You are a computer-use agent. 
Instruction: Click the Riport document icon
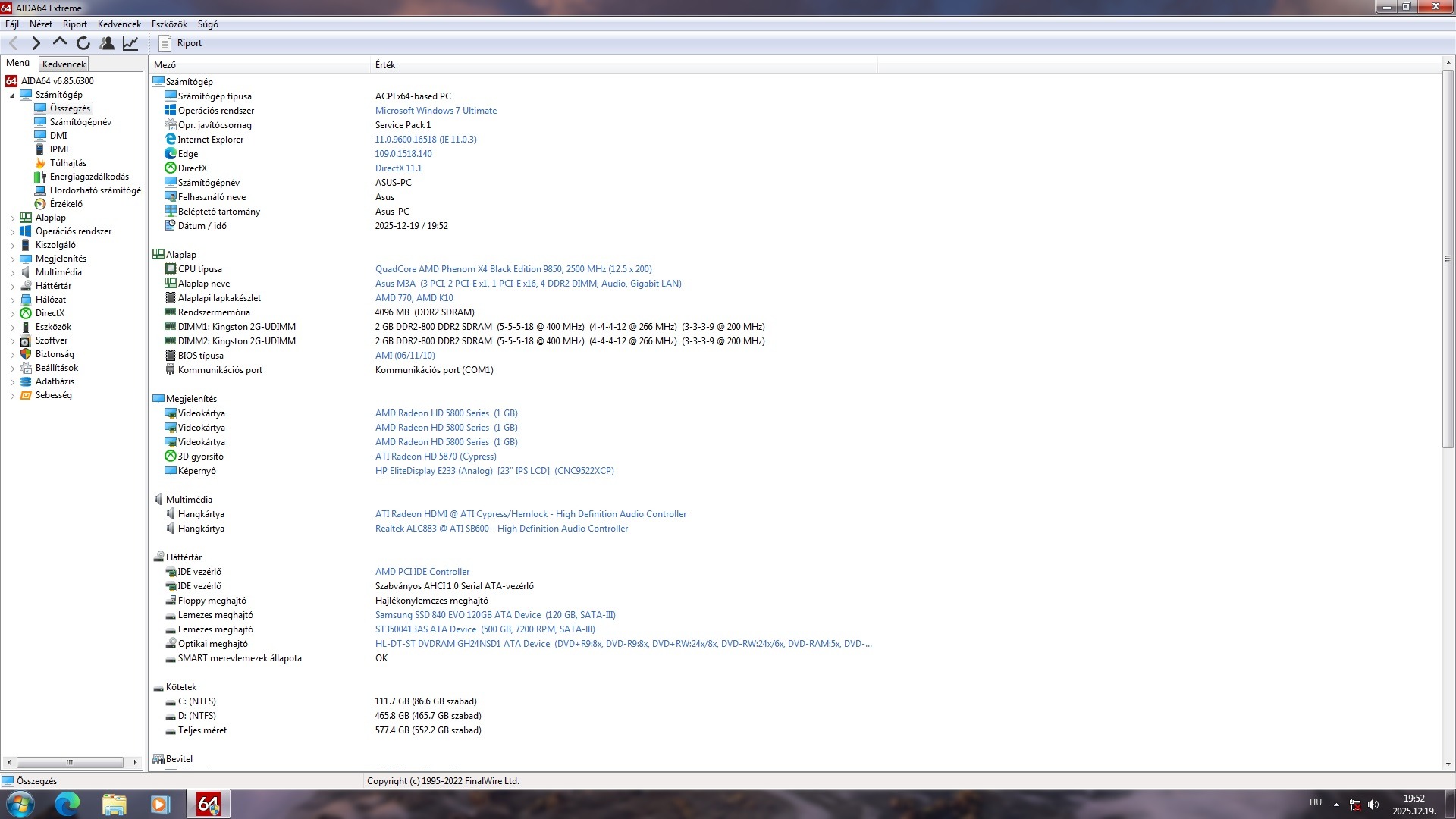165,43
